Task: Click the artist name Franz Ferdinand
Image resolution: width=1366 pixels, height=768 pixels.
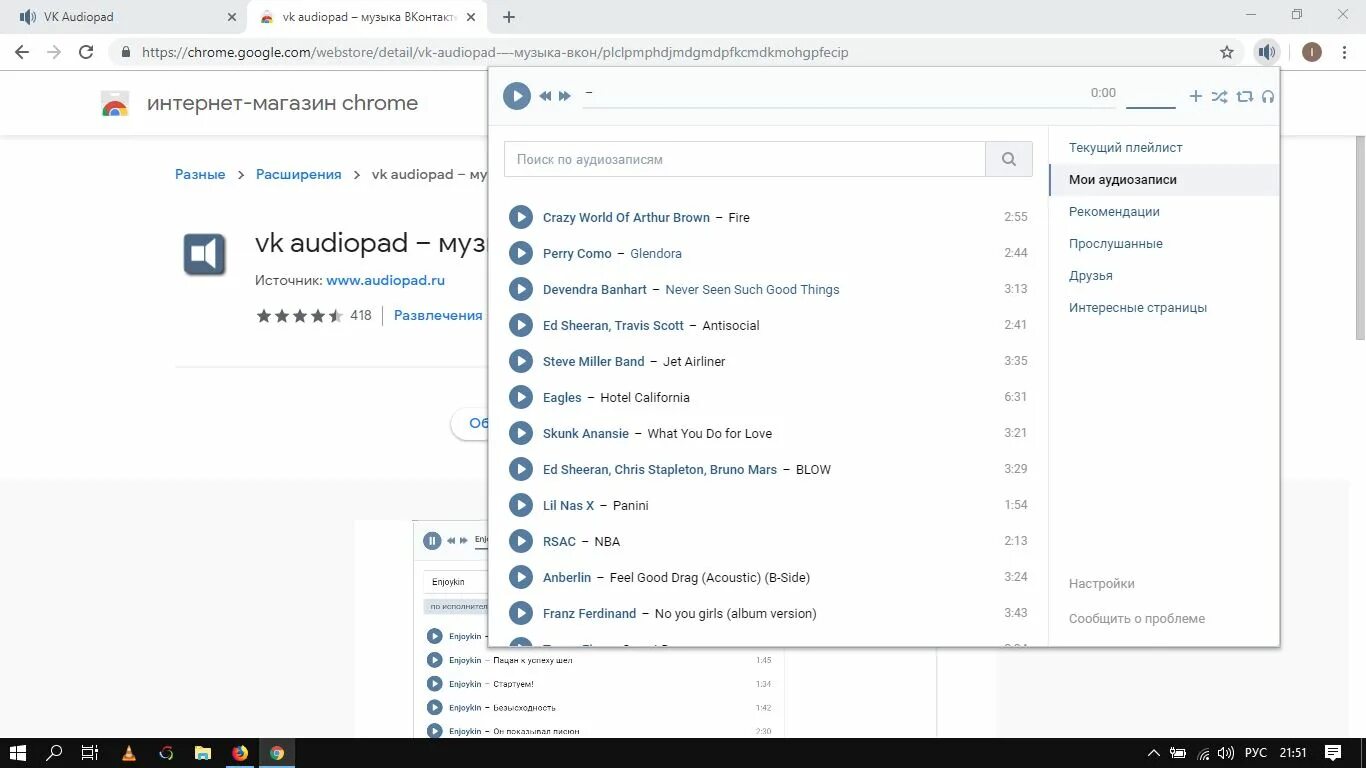Action: tap(589, 613)
